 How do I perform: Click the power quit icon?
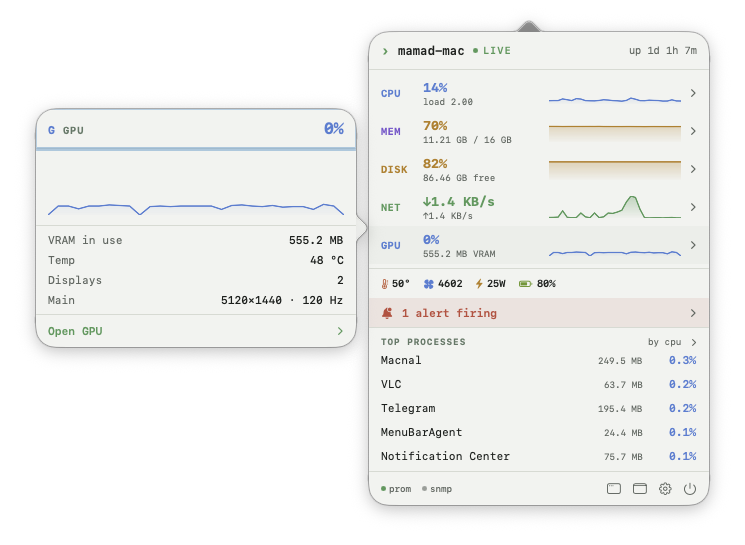tap(690, 488)
